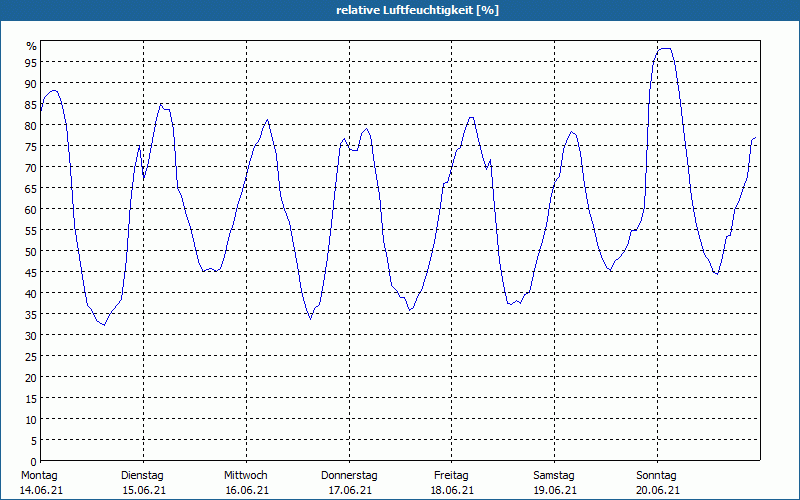The height and width of the screenshot is (500, 800).
Task: Click the '%' unit label on the y-axis
Action: (x=31, y=46)
